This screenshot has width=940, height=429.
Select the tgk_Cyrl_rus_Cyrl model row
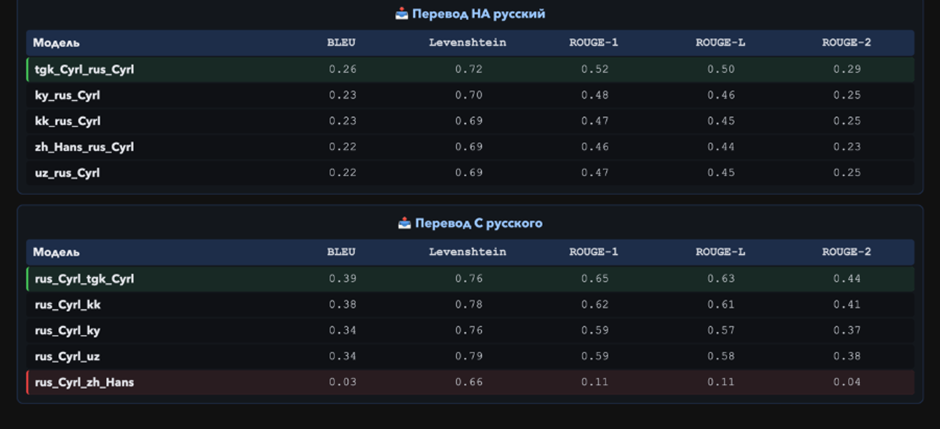click(x=84, y=70)
